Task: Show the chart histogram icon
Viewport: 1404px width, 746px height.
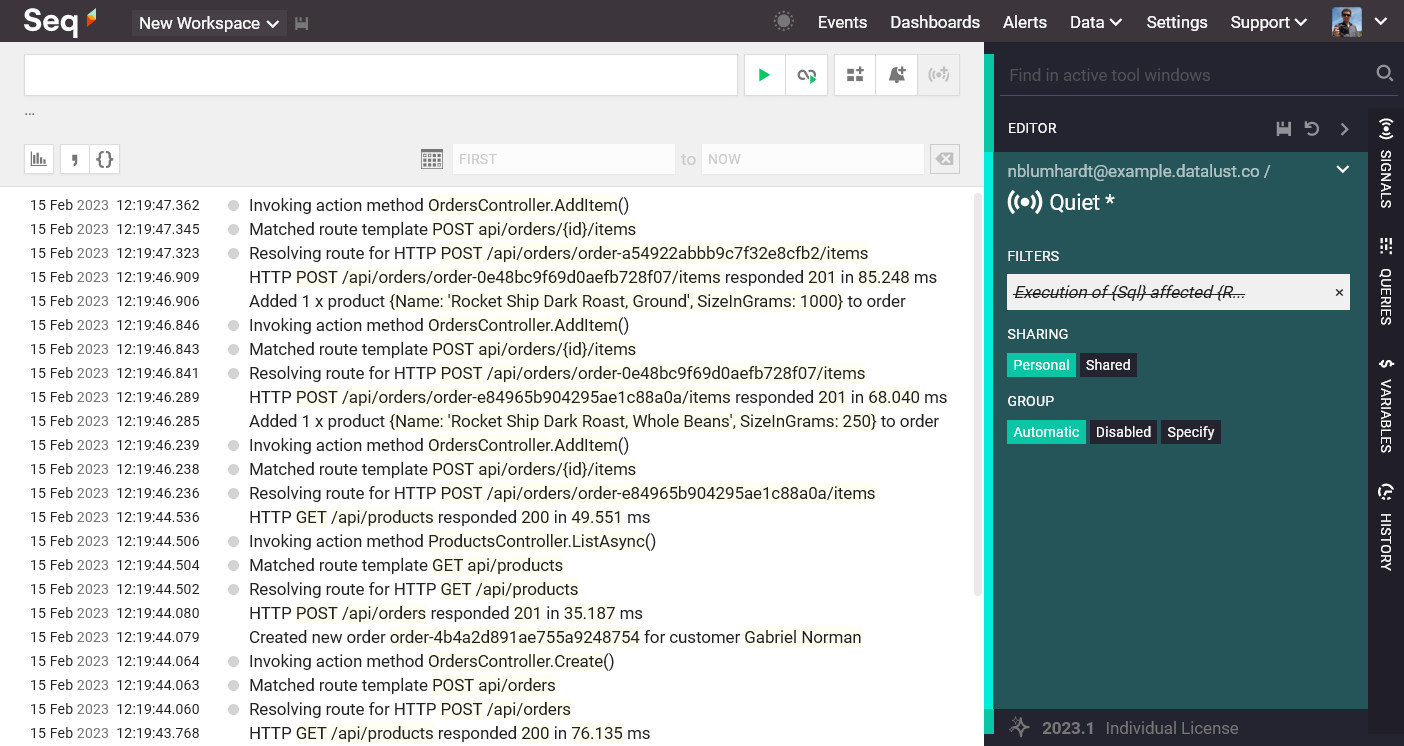Action: (x=39, y=158)
